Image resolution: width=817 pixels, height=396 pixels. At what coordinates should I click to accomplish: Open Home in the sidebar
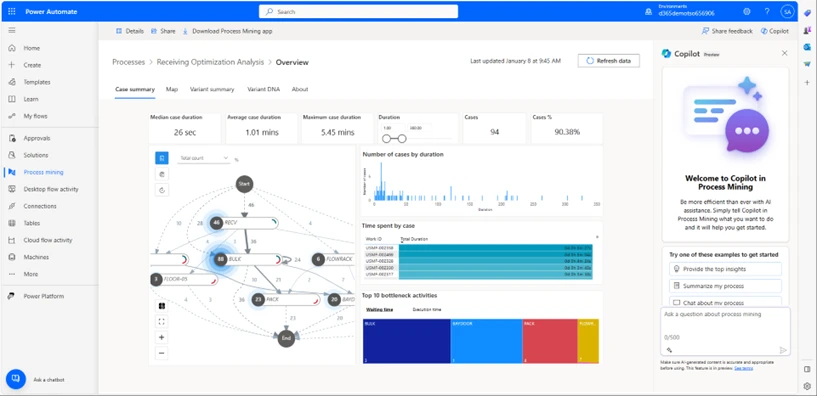coord(31,48)
